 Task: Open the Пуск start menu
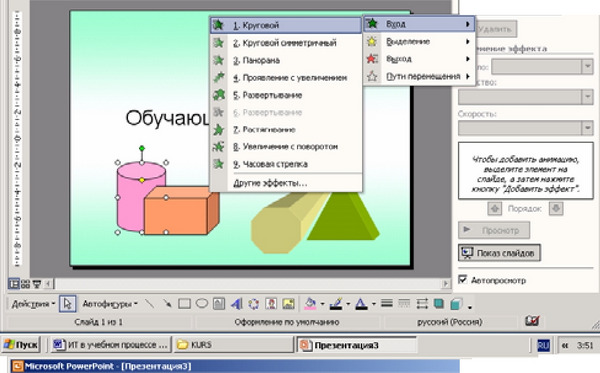click(x=21, y=345)
